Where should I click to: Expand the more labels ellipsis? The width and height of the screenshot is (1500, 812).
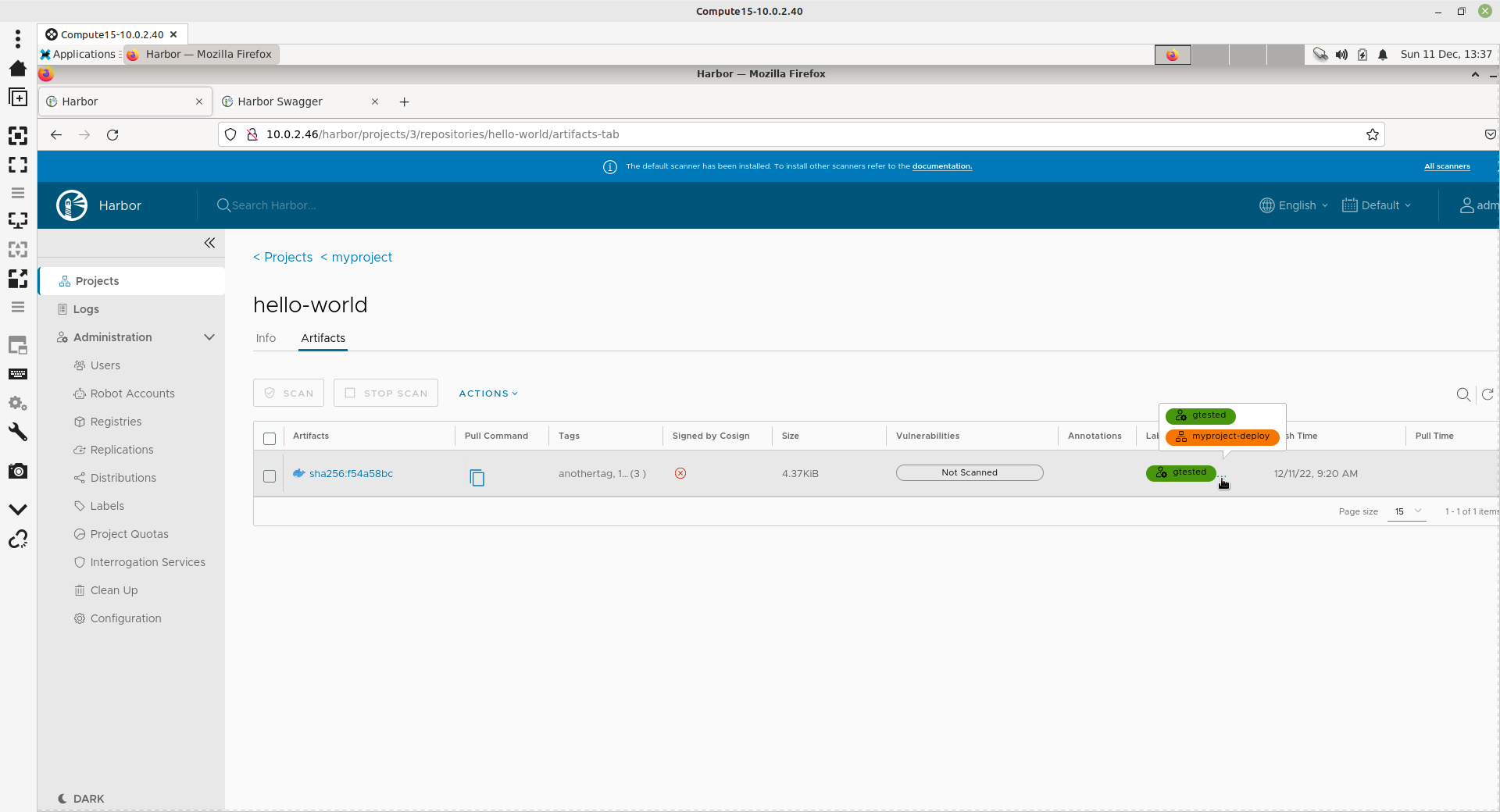coord(1222,474)
